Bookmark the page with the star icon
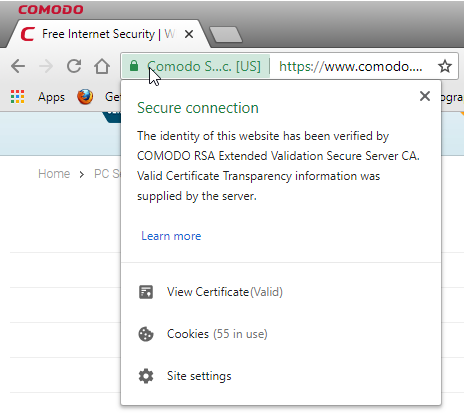This screenshot has width=464, height=415. [x=445, y=66]
